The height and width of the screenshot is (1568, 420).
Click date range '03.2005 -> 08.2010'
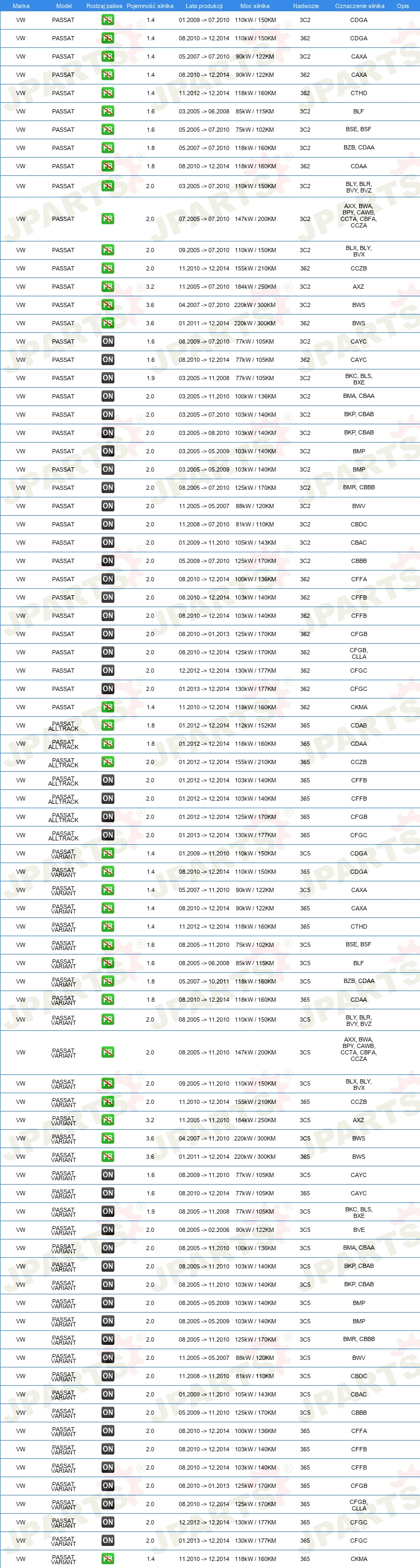point(204,433)
